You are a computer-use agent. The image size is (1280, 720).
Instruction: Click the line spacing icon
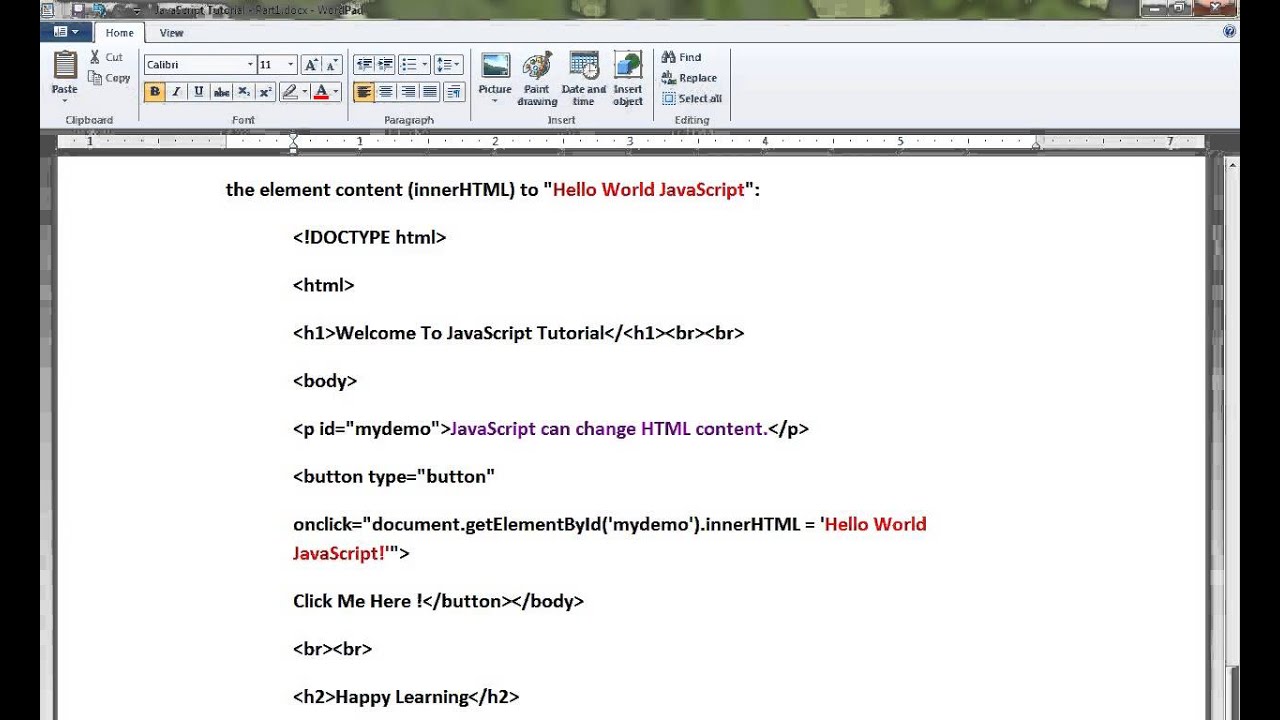[443, 65]
